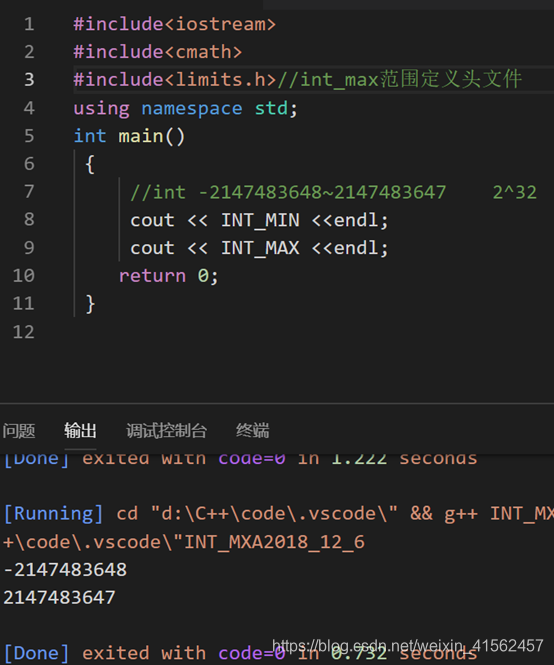Image resolution: width=554 pixels, height=665 pixels.
Task: Click the INT_MIN identifier on line 8
Action: (x=260, y=221)
